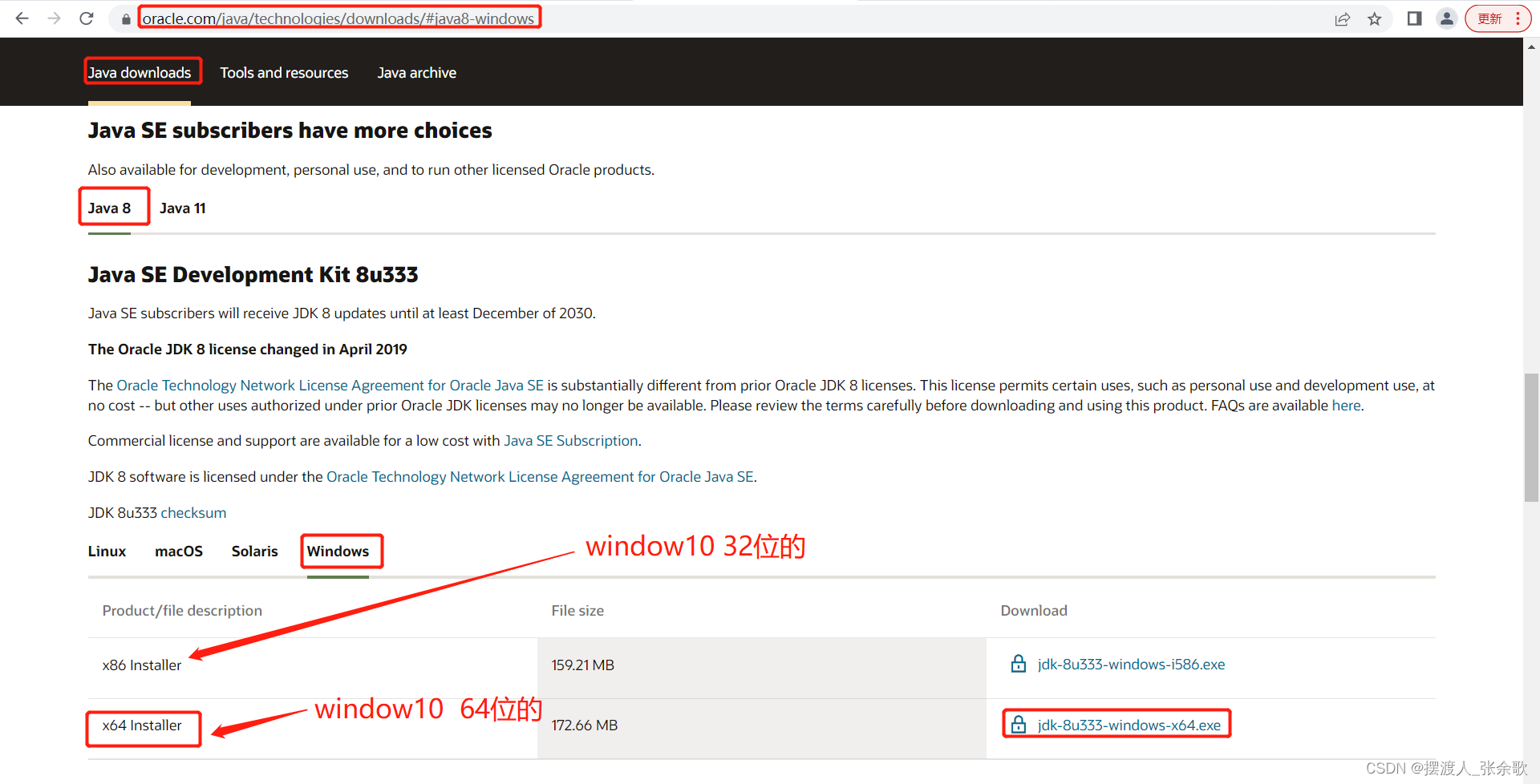
Task: Select the Java 8 tab
Action: pyautogui.click(x=109, y=208)
